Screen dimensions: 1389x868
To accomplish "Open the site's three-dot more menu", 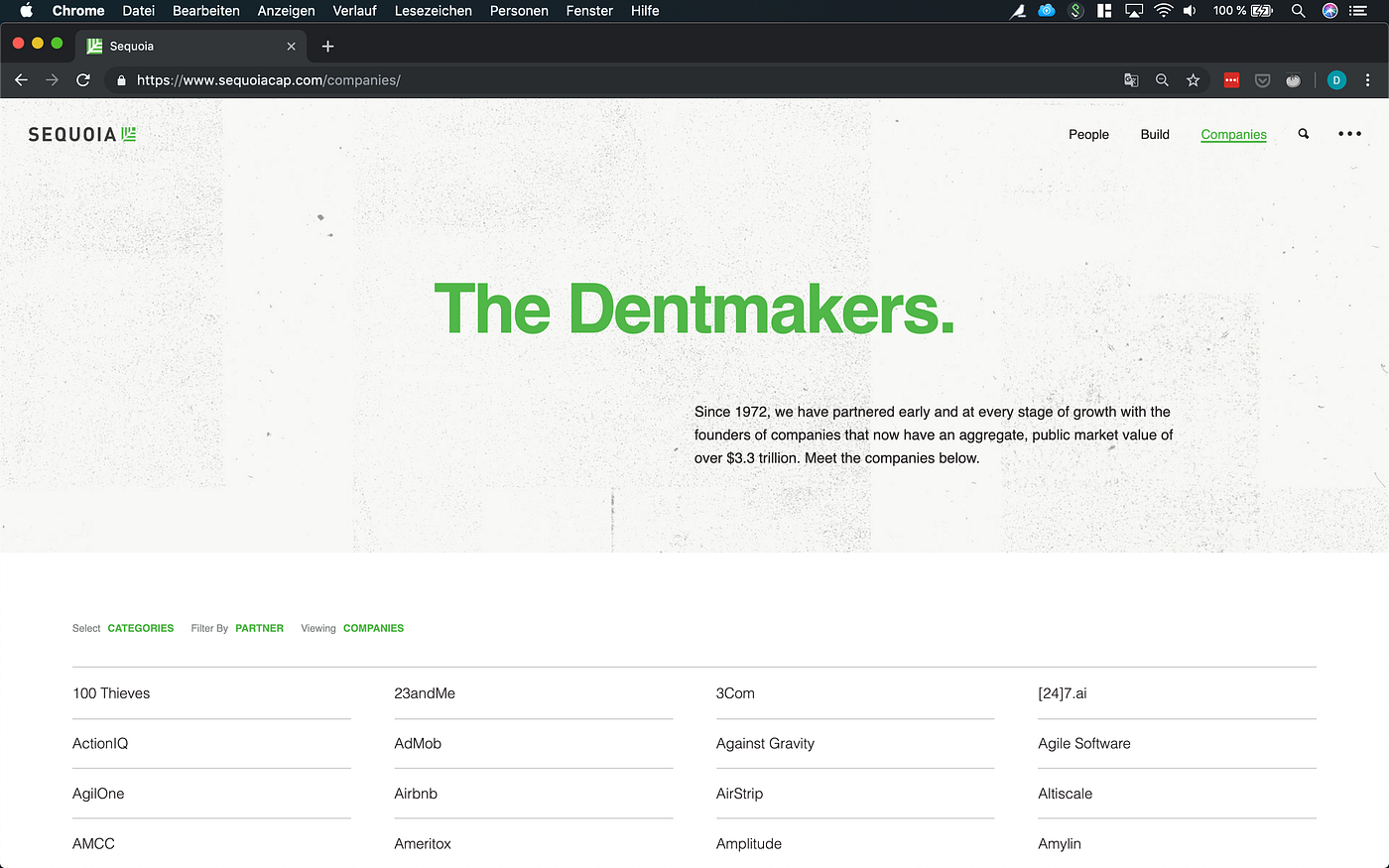I will click(x=1349, y=134).
